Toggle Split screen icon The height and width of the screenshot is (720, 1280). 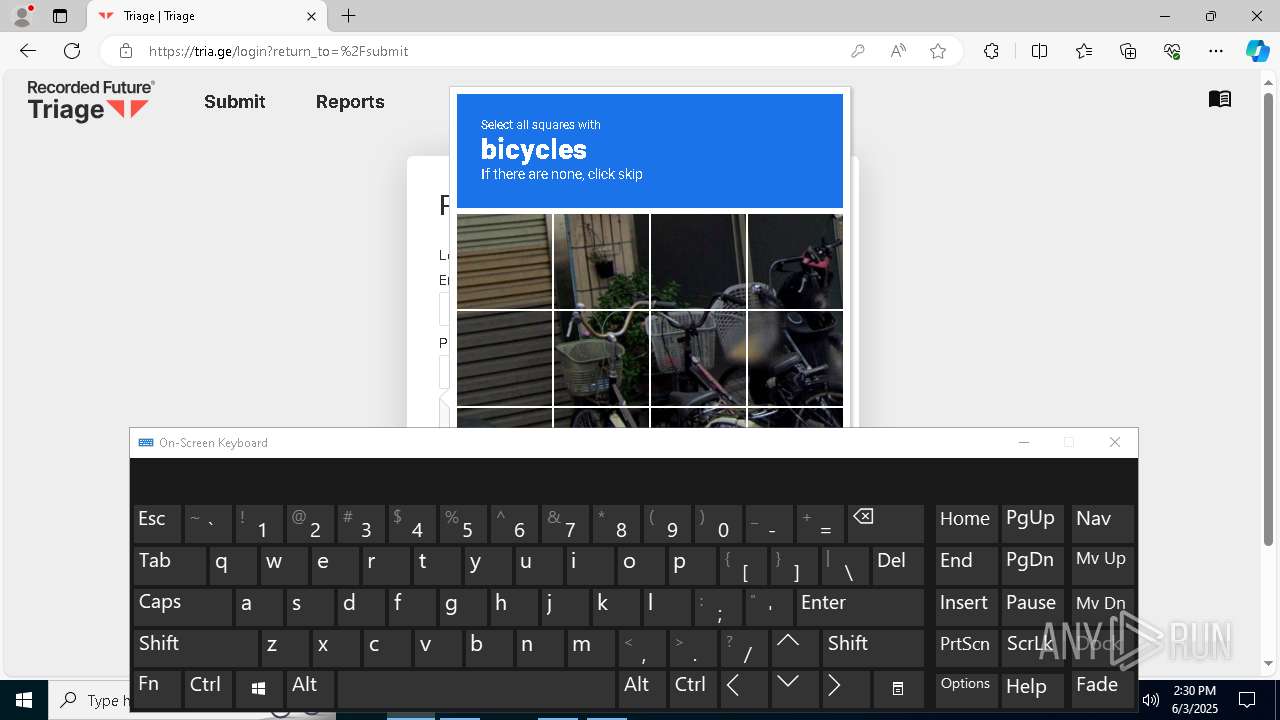[x=1039, y=51]
